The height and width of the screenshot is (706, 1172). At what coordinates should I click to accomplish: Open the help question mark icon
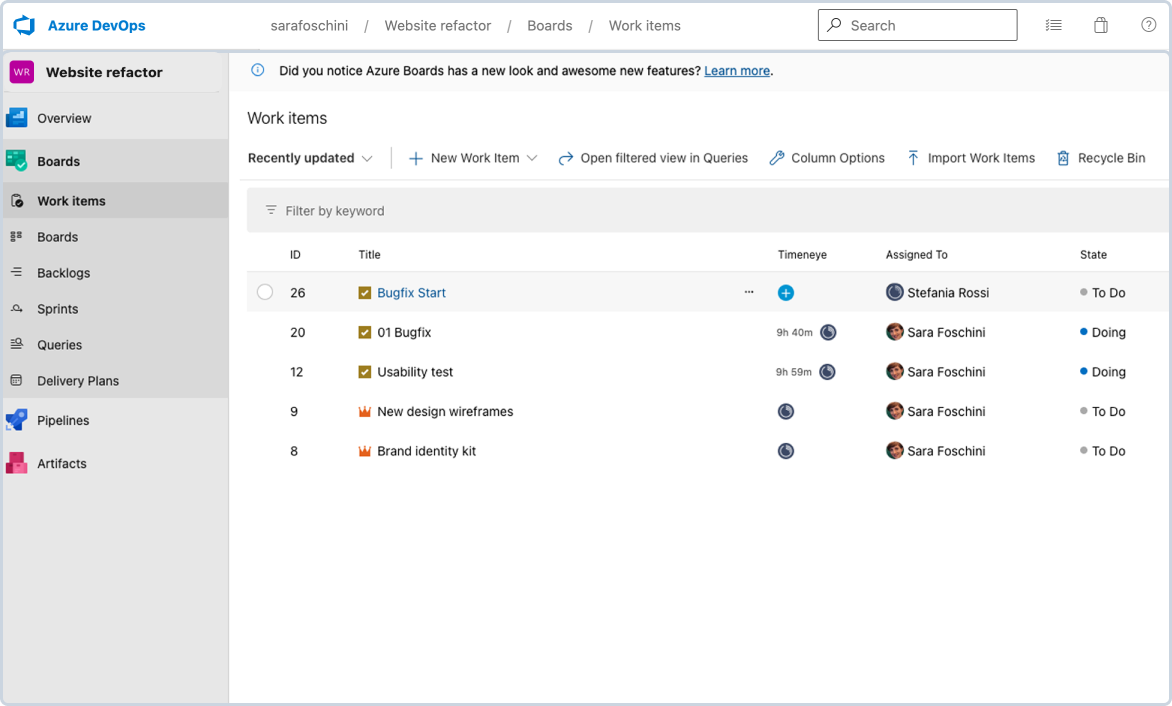click(1148, 25)
